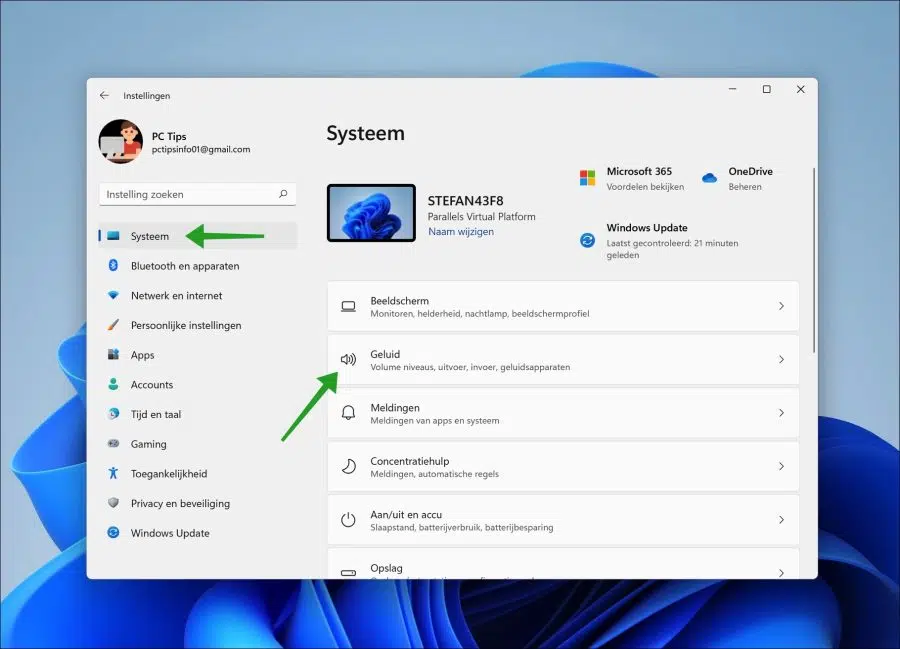Click the Privacy shield icon

[x=113, y=503]
